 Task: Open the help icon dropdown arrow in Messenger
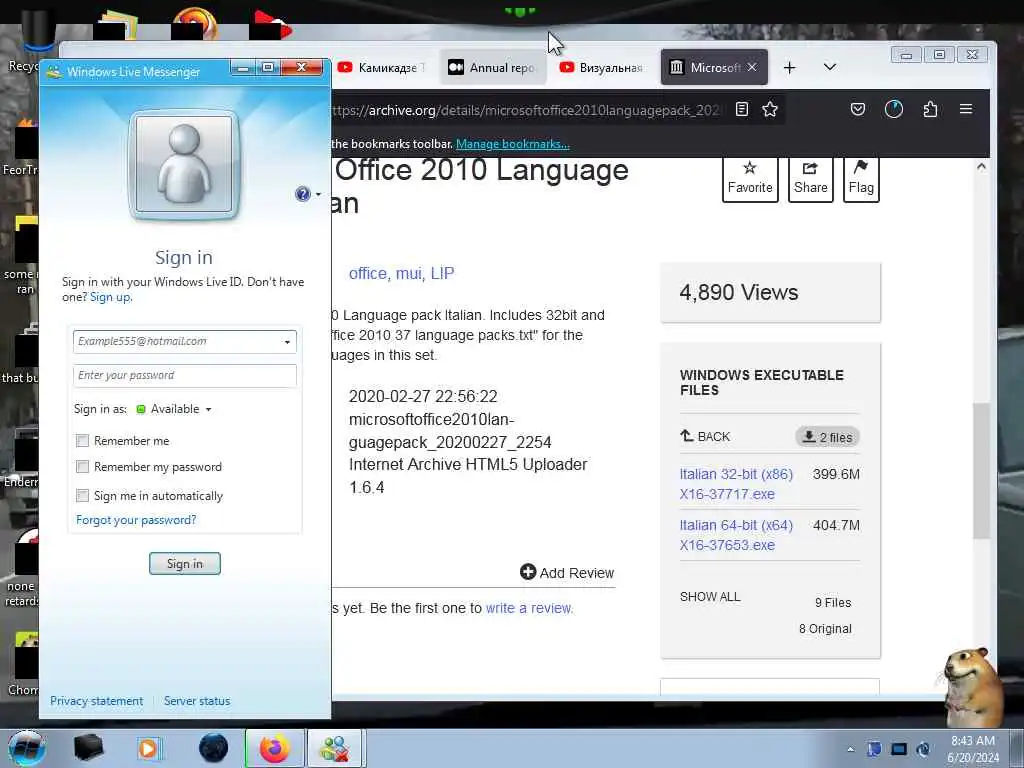coord(318,195)
